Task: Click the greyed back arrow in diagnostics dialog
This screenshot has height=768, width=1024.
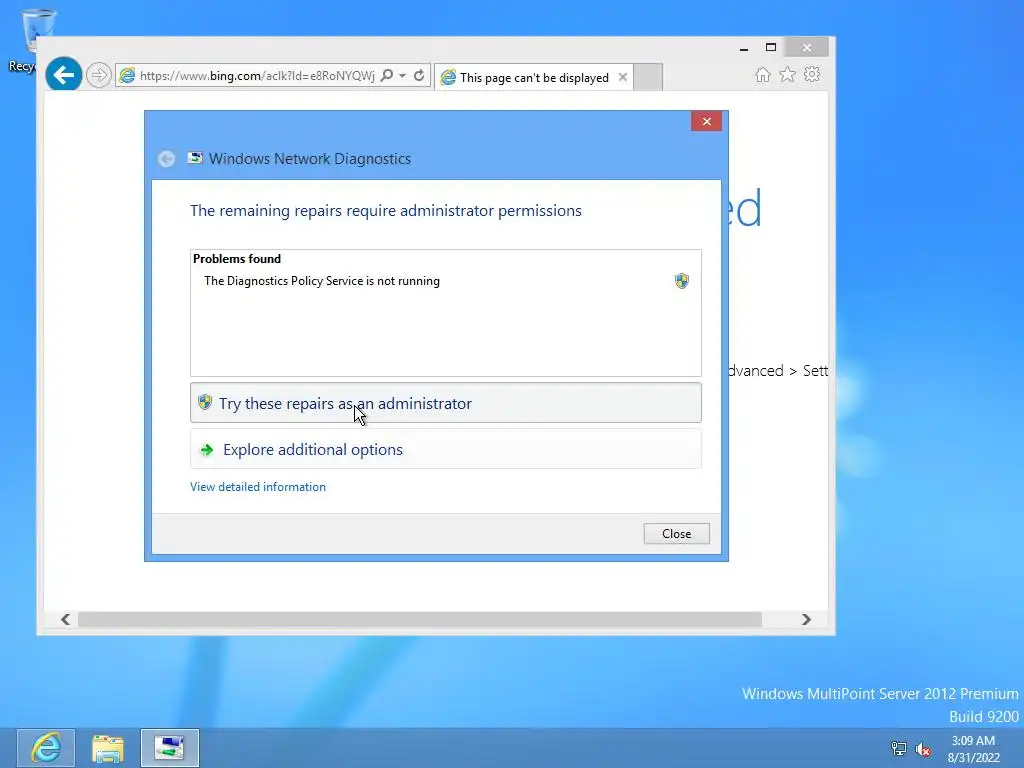Action: 167,159
